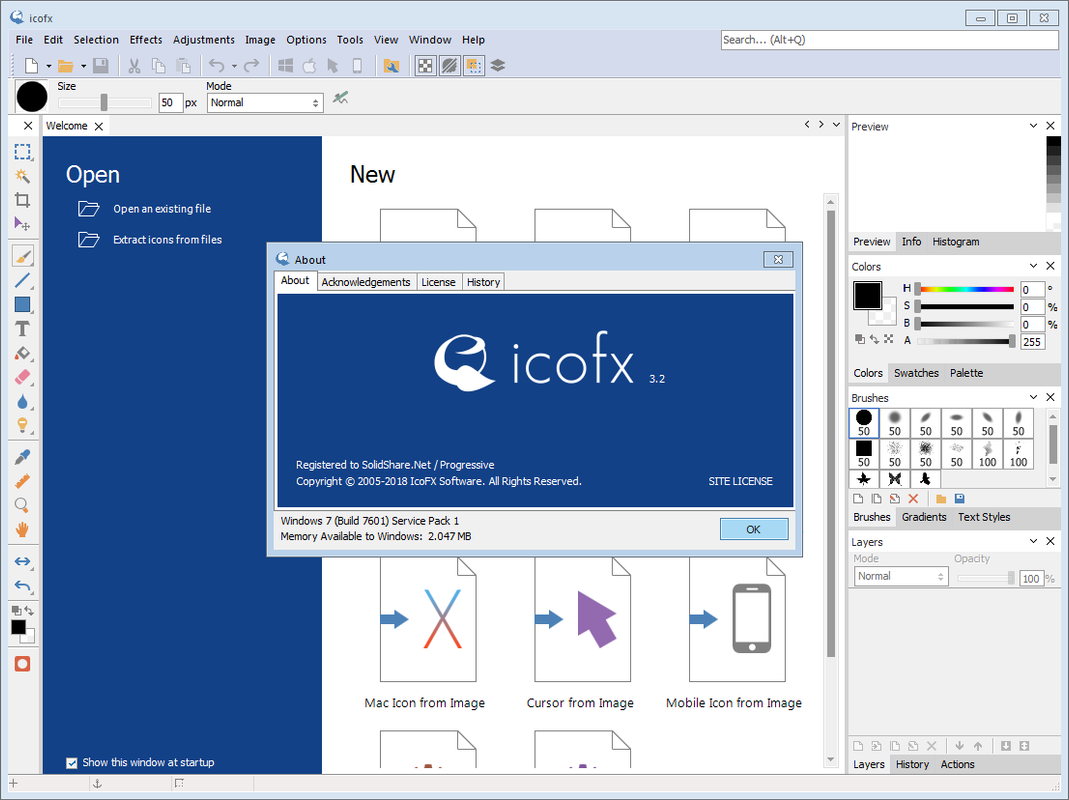Select the Rectangle shape tool
This screenshot has height=800, width=1069.
point(22,304)
